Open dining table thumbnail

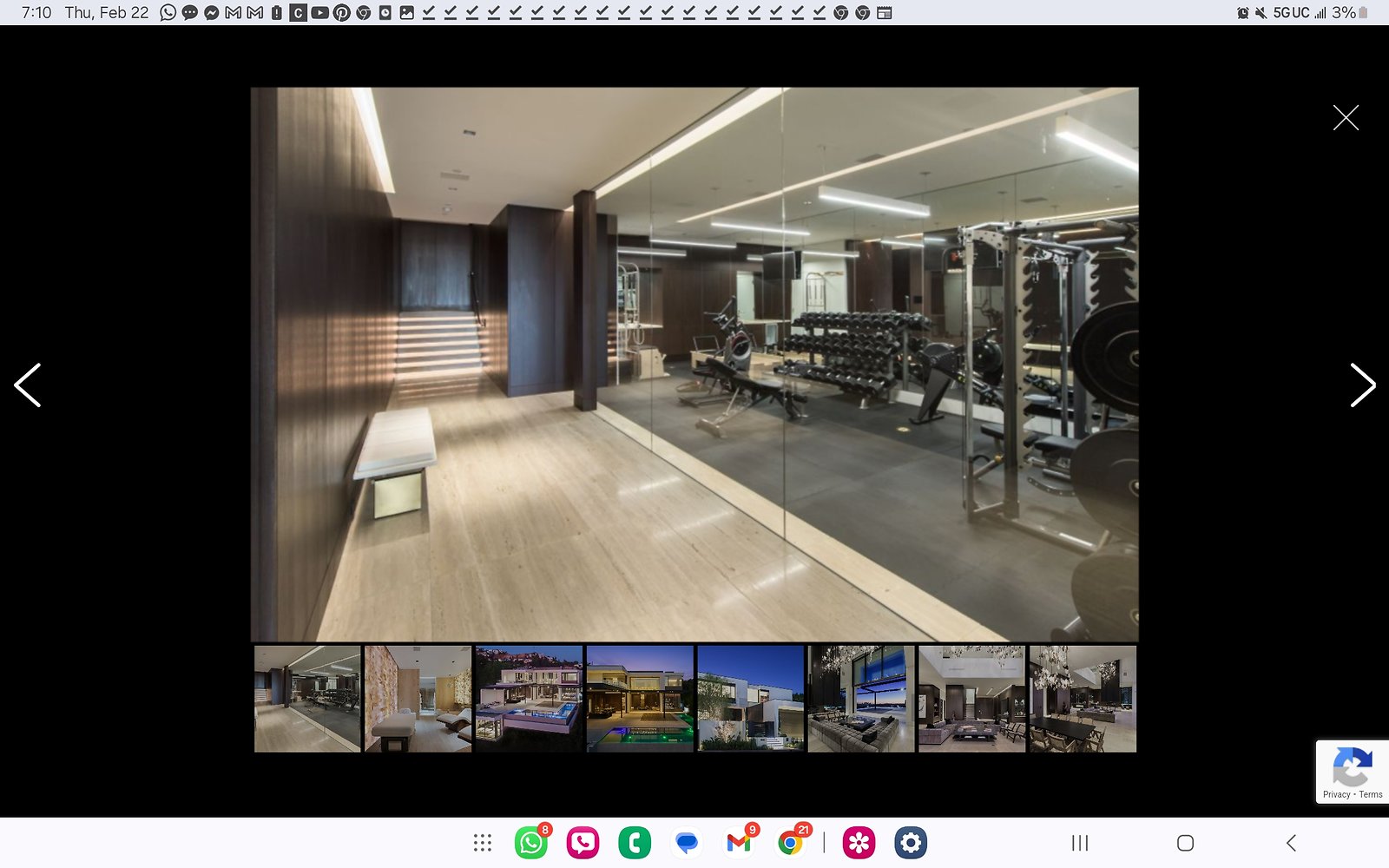pos(1083,699)
